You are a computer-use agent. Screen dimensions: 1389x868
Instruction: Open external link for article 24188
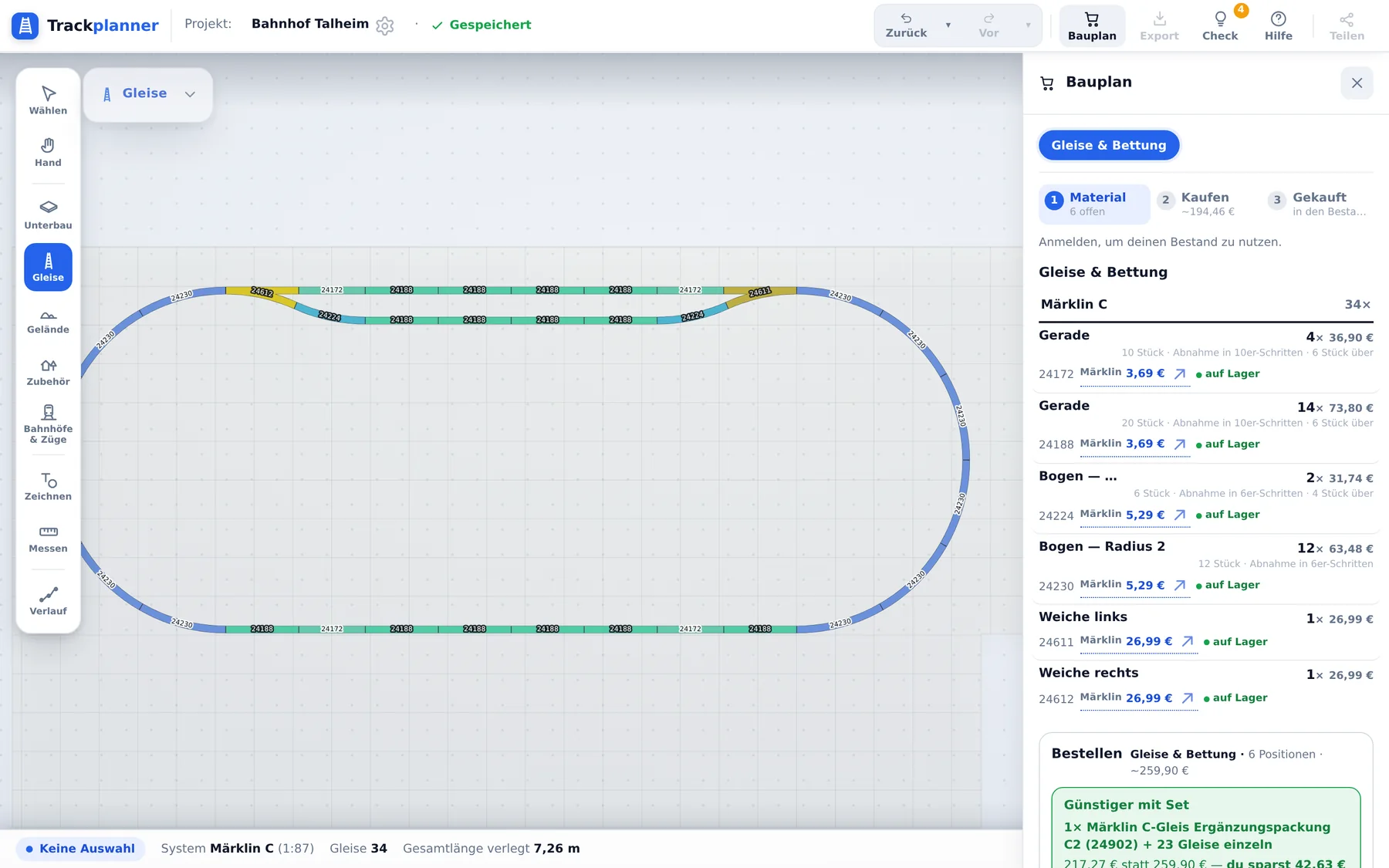coord(1180,444)
